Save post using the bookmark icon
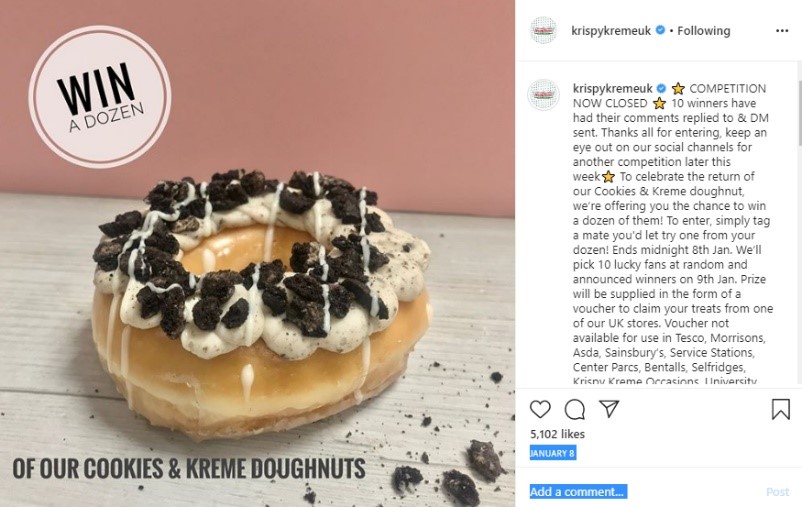Image resolution: width=802 pixels, height=507 pixels. tap(781, 409)
